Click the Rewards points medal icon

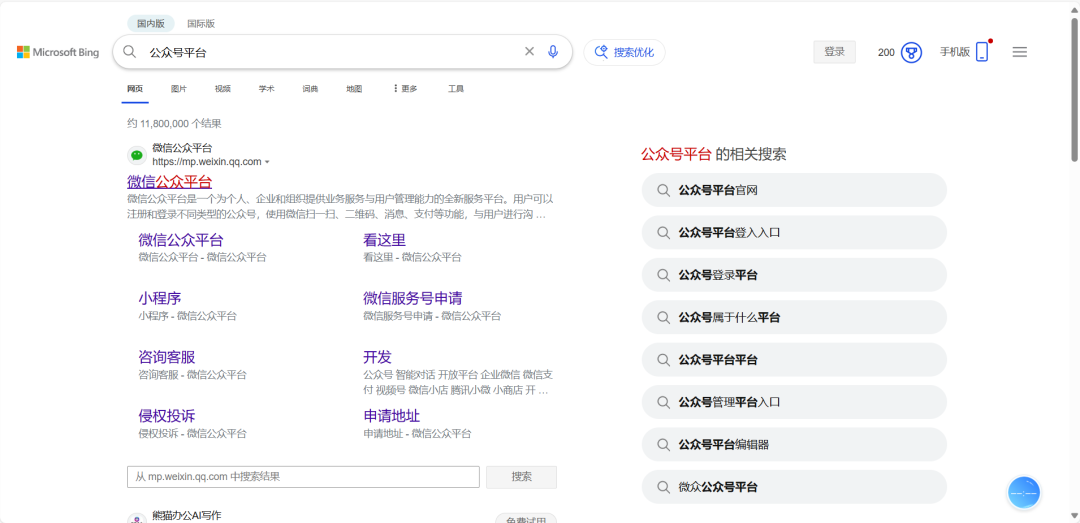(911, 52)
